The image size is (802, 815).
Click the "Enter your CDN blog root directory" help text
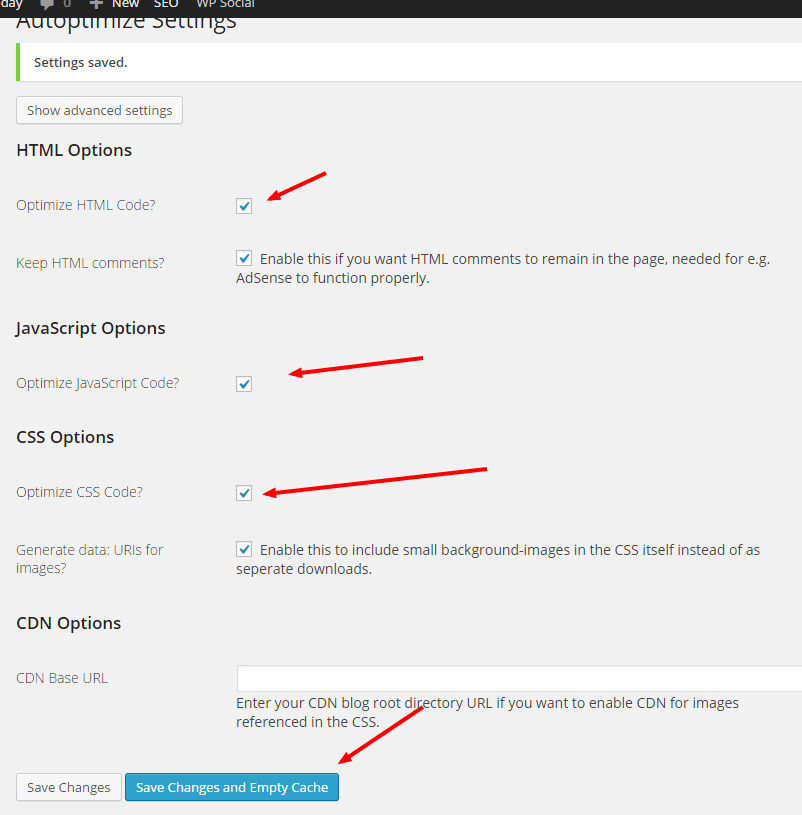pyautogui.click(x=488, y=713)
